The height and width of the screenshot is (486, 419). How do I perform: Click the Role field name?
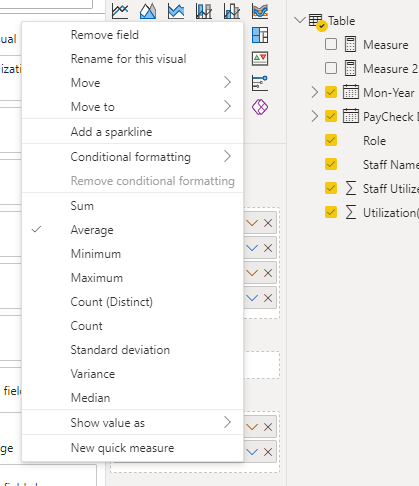[x=374, y=141]
